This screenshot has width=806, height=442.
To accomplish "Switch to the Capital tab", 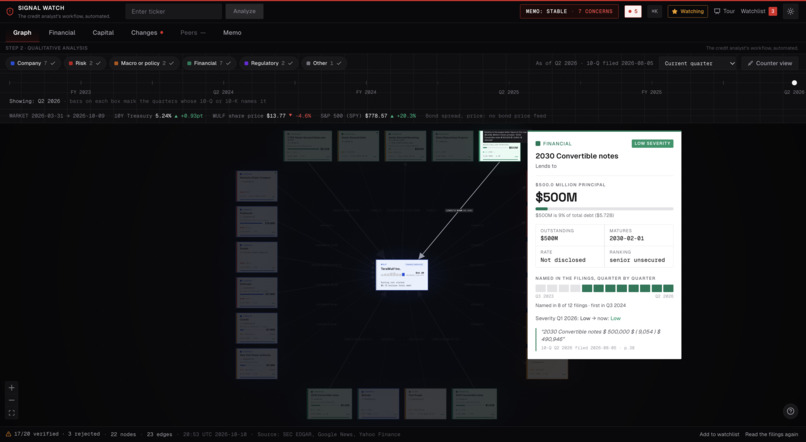I will point(103,32).
